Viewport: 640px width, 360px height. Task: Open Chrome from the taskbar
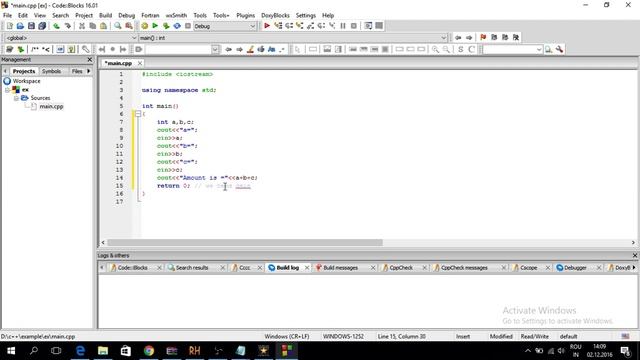149,351
